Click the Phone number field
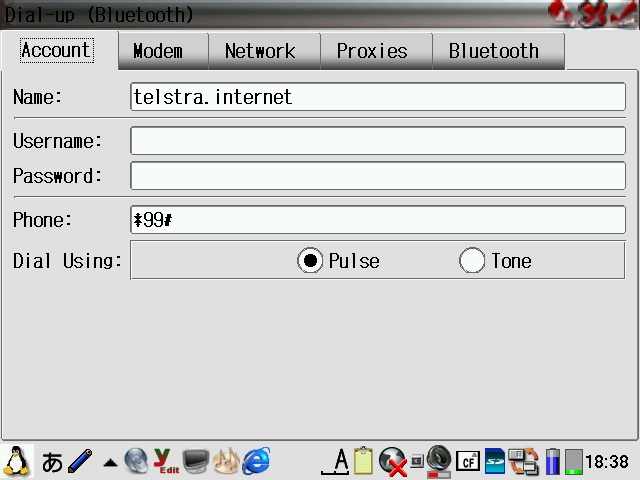The image size is (640, 480). 378,220
